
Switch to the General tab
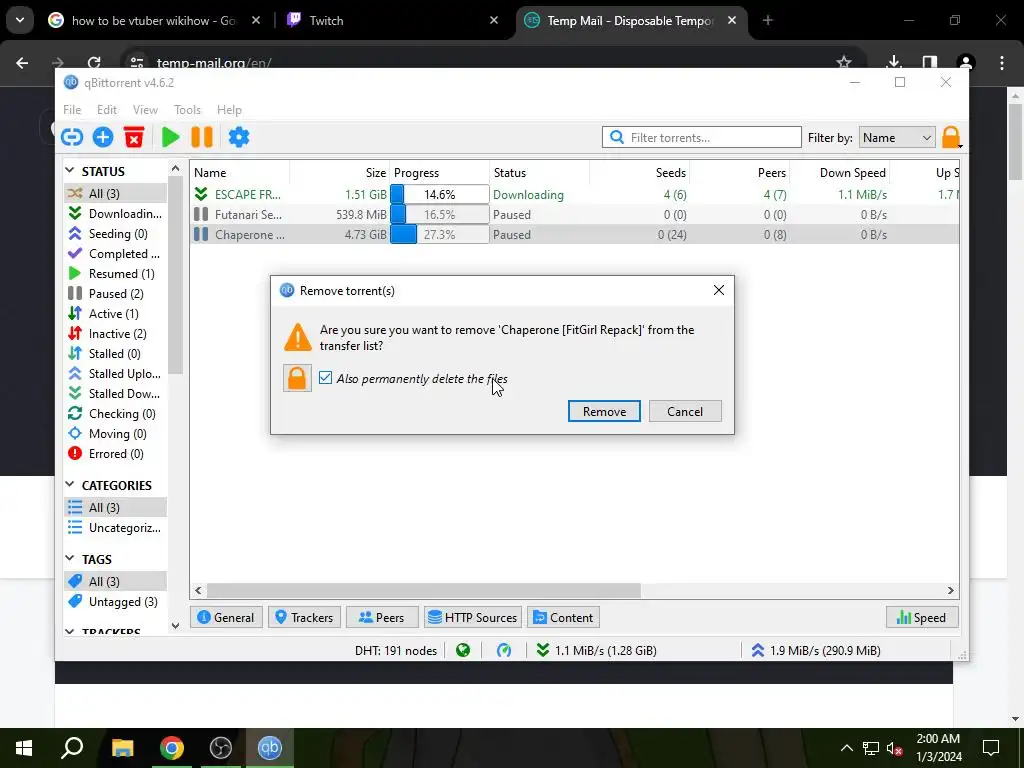click(226, 617)
